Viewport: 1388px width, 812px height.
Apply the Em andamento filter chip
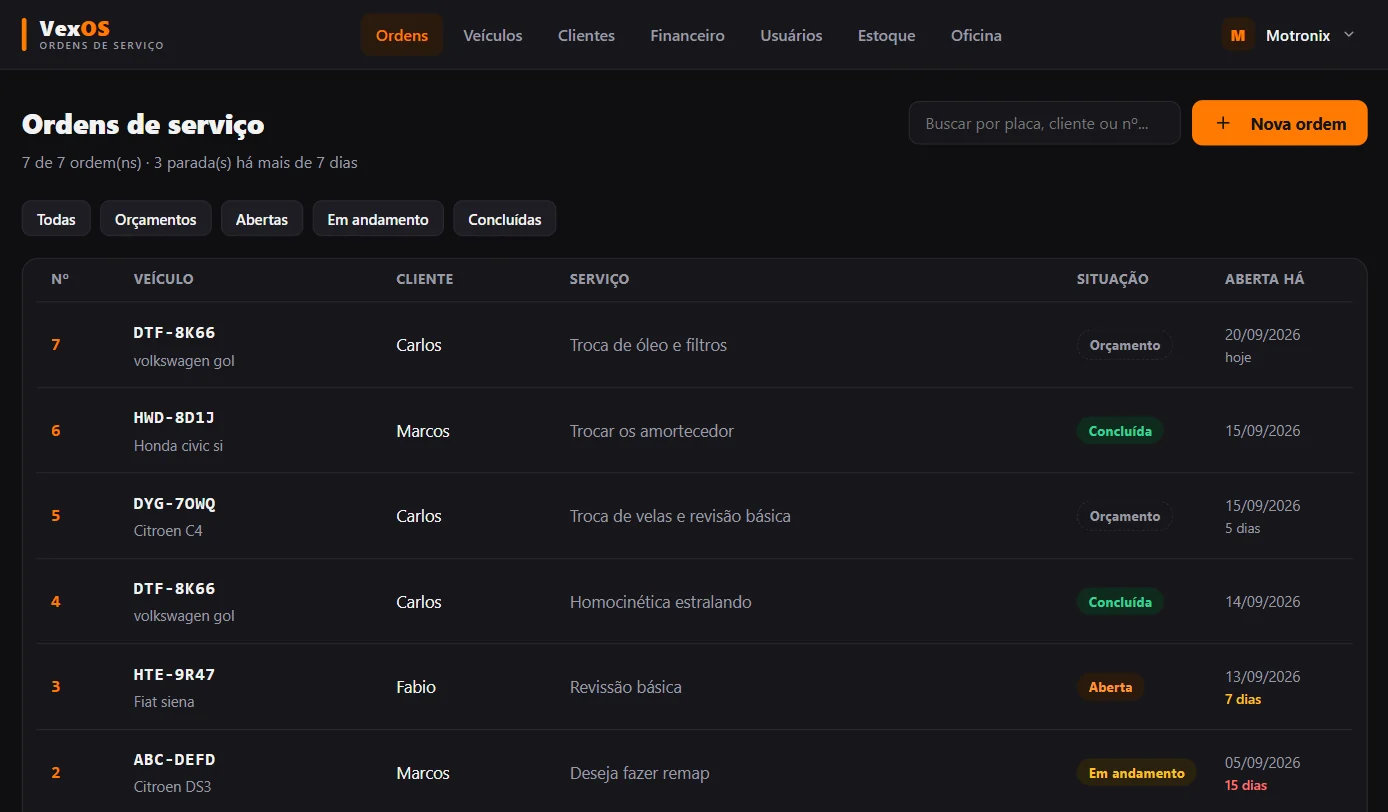point(378,219)
